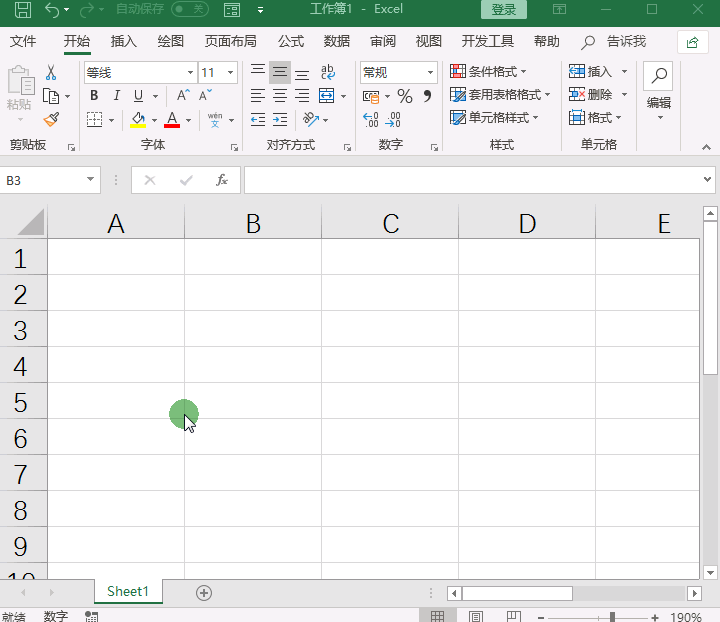
Task: Apply percent style to the cell
Action: (x=405, y=96)
